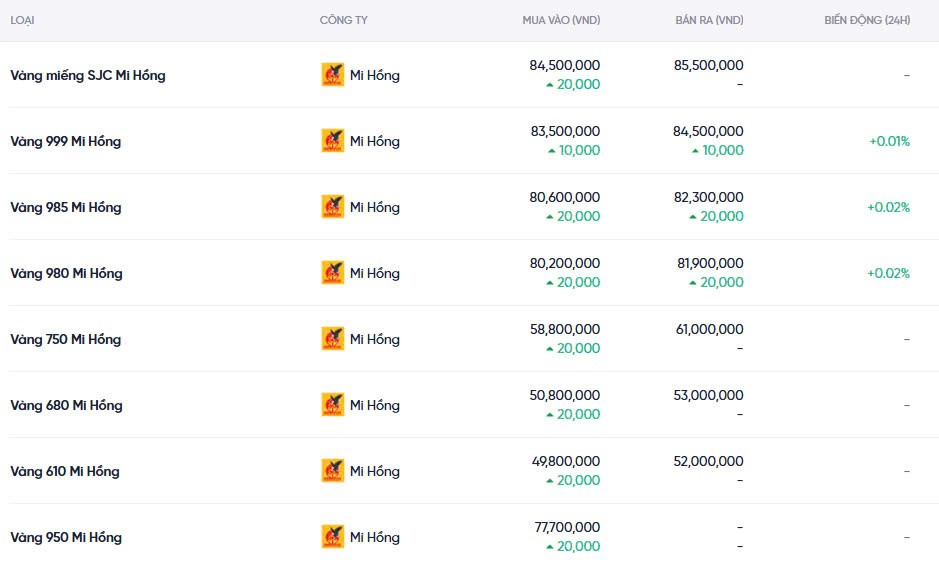The height and width of the screenshot is (564, 939).
Task: Click Mi Hồng logo in SJC row
Action: (x=332, y=75)
